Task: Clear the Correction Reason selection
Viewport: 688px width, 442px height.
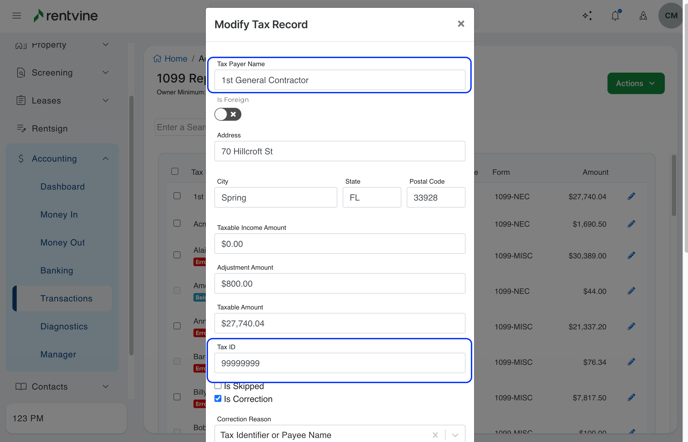Action: [435, 435]
